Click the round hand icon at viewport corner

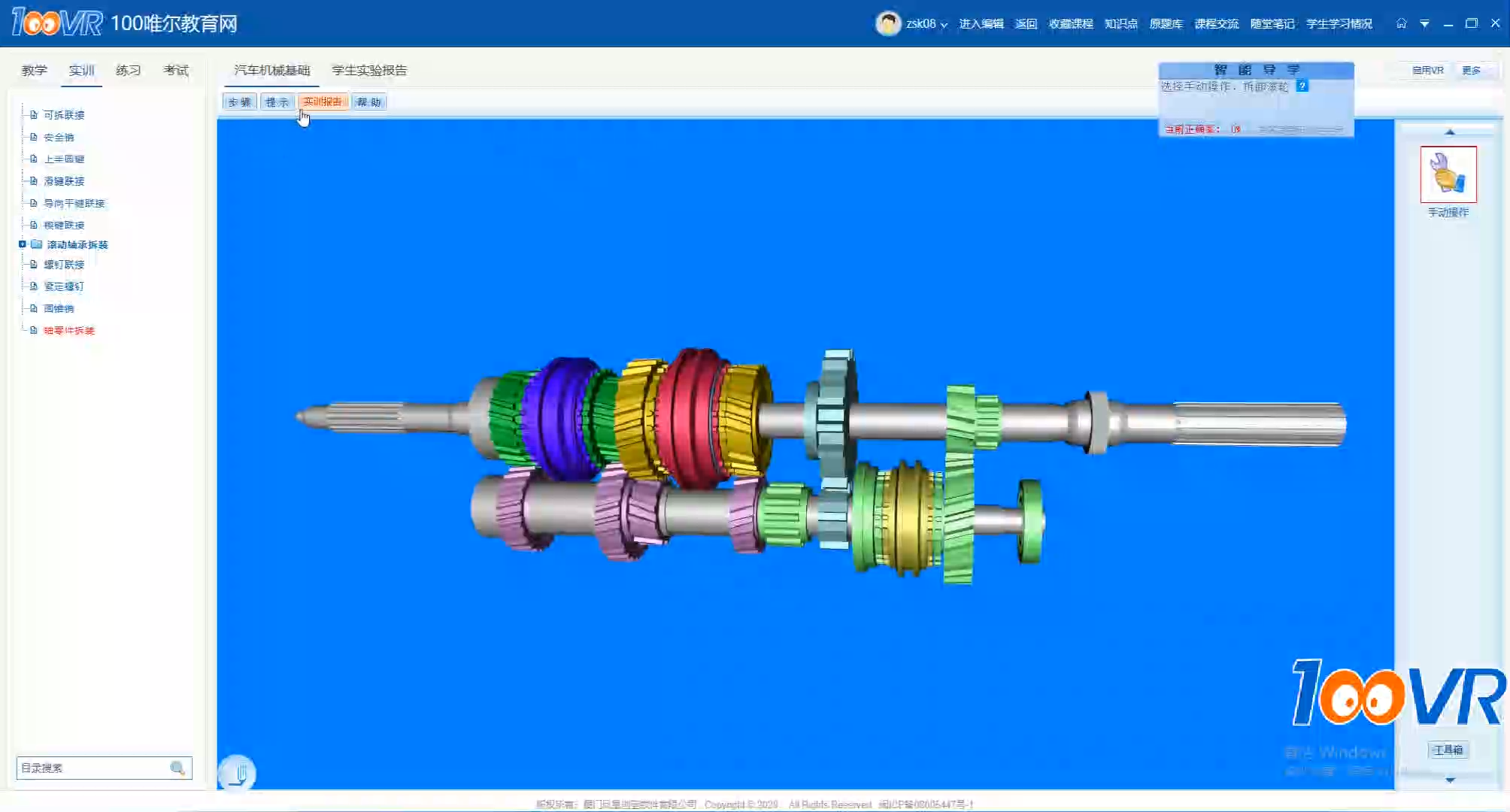point(238,773)
